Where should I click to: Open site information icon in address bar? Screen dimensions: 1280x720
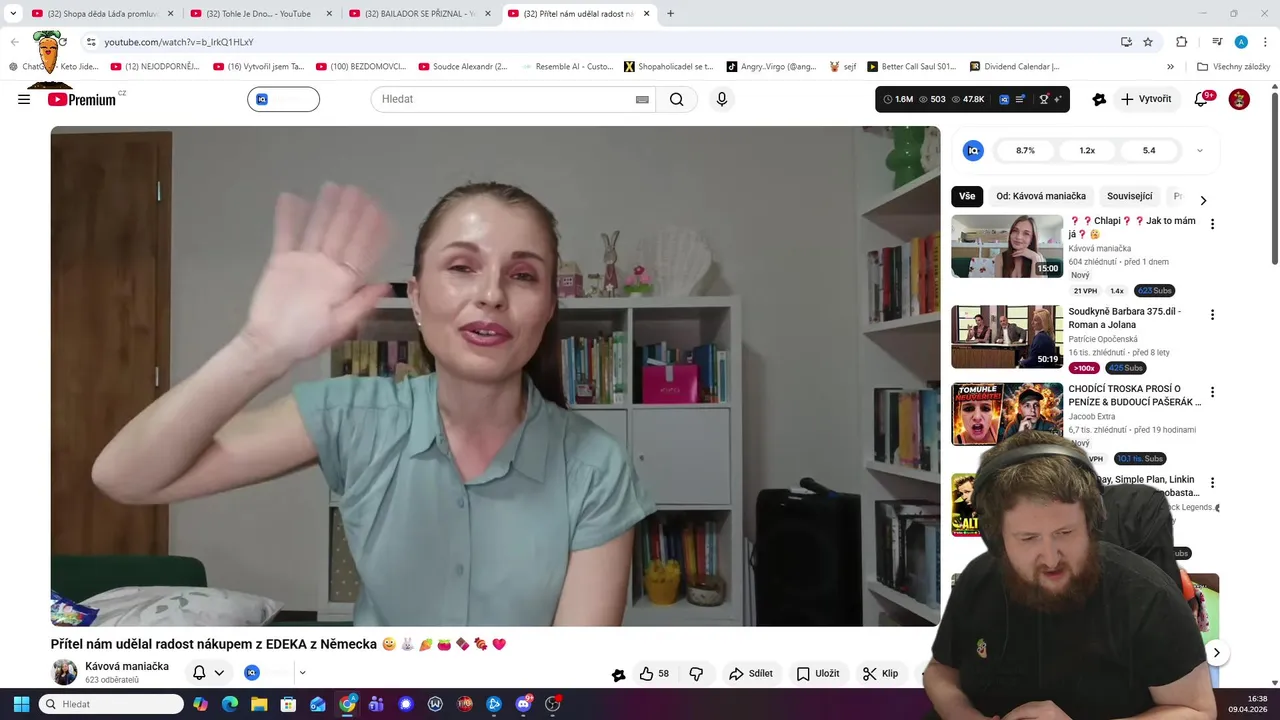click(91, 42)
